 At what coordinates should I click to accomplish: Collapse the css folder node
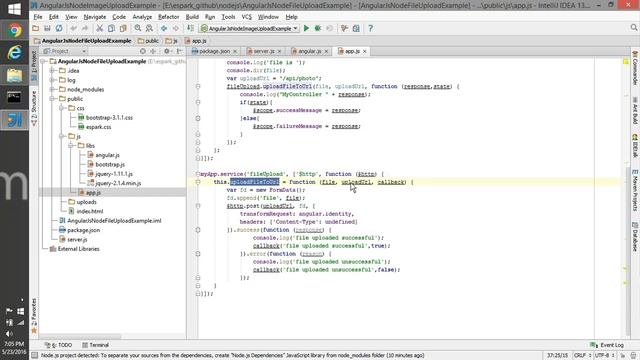coord(62,108)
